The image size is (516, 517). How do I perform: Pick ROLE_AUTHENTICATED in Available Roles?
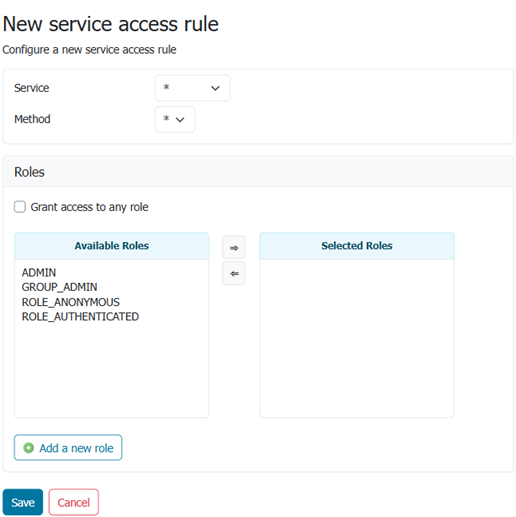[80, 317]
